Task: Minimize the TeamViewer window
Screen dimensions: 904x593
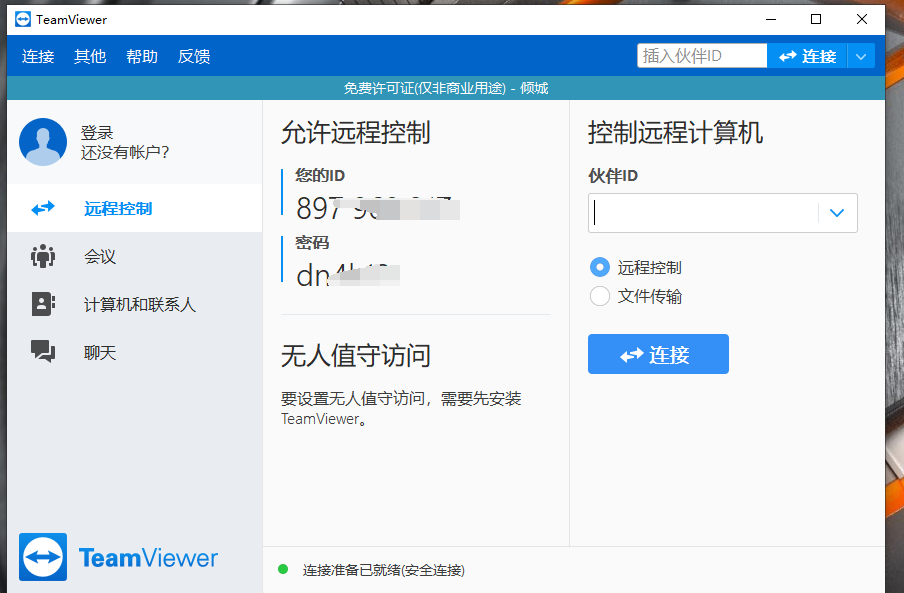Action: tap(771, 19)
